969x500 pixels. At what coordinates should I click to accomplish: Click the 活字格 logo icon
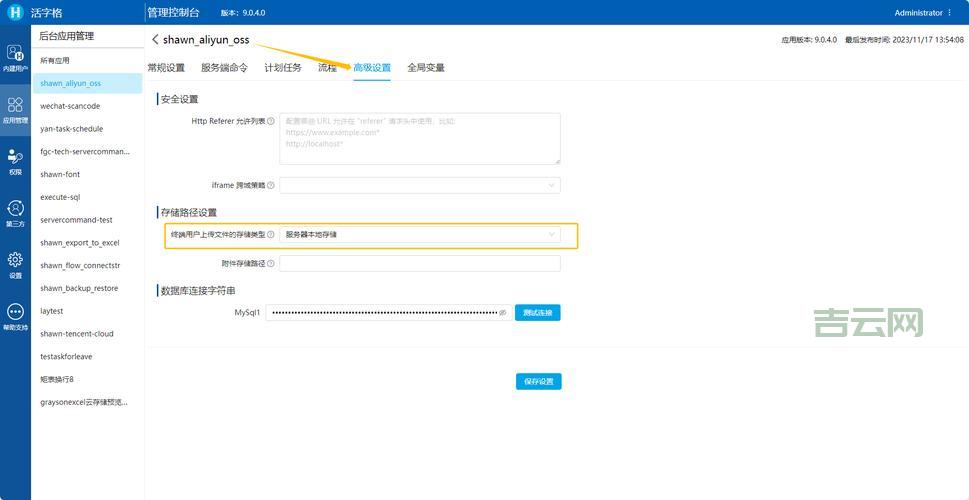[x=14, y=13]
